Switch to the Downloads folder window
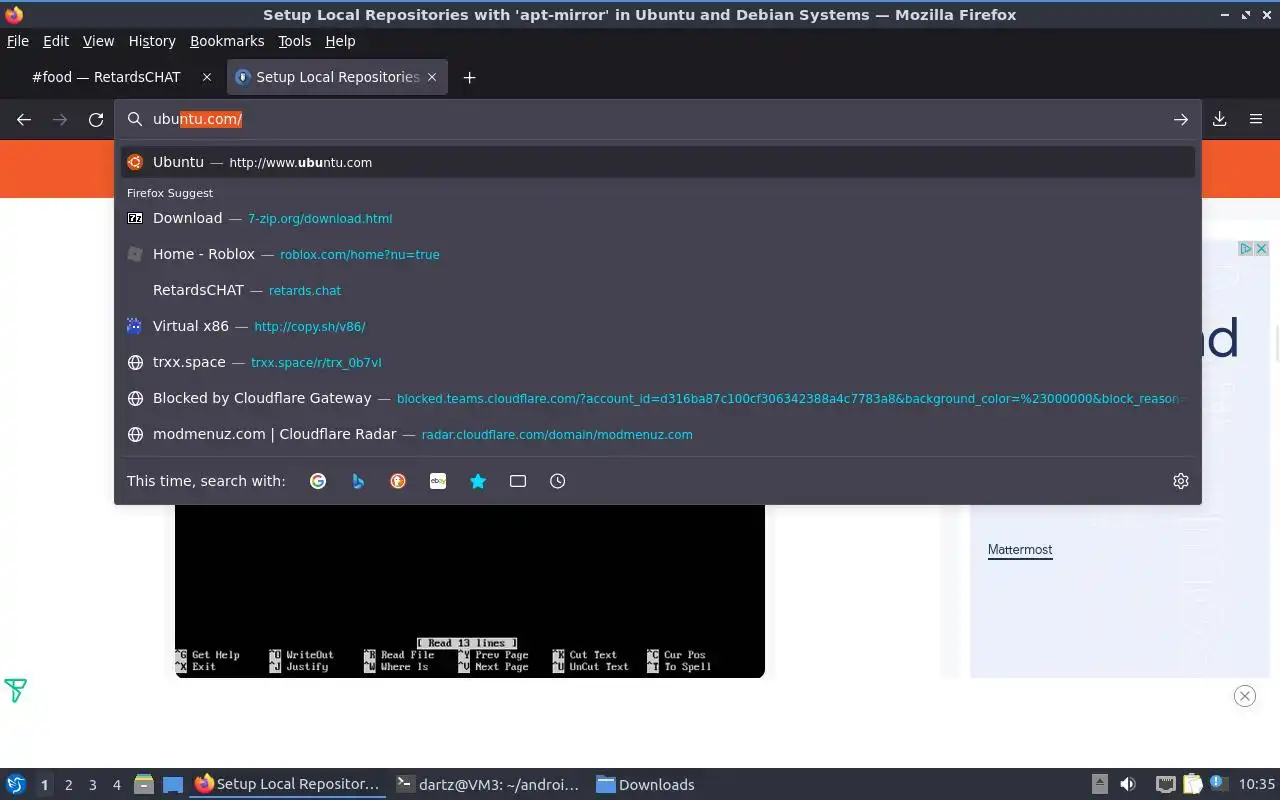The width and height of the screenshot is (1280, 800). click(x=646, y=784)
